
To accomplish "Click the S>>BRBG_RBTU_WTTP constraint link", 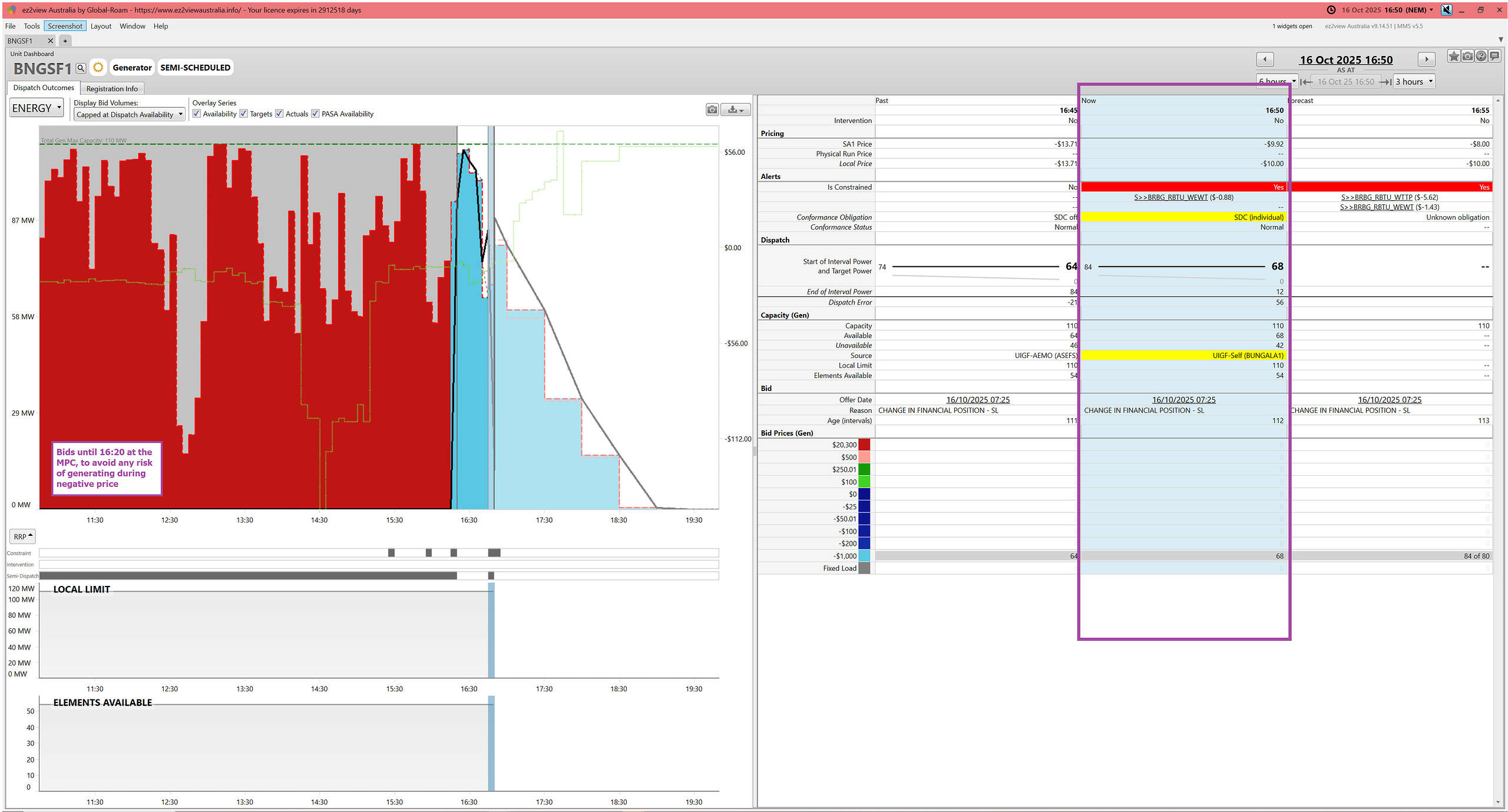I will tap(1376, 197).
